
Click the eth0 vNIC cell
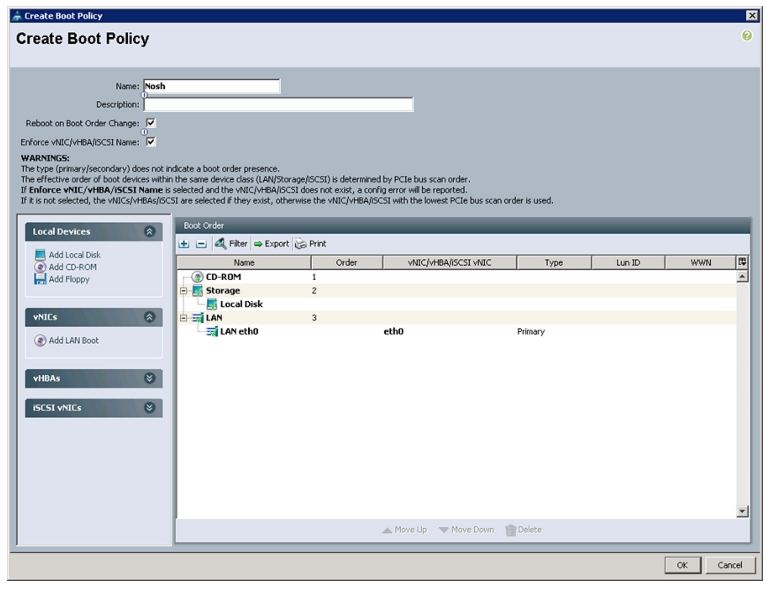(393, 332)
